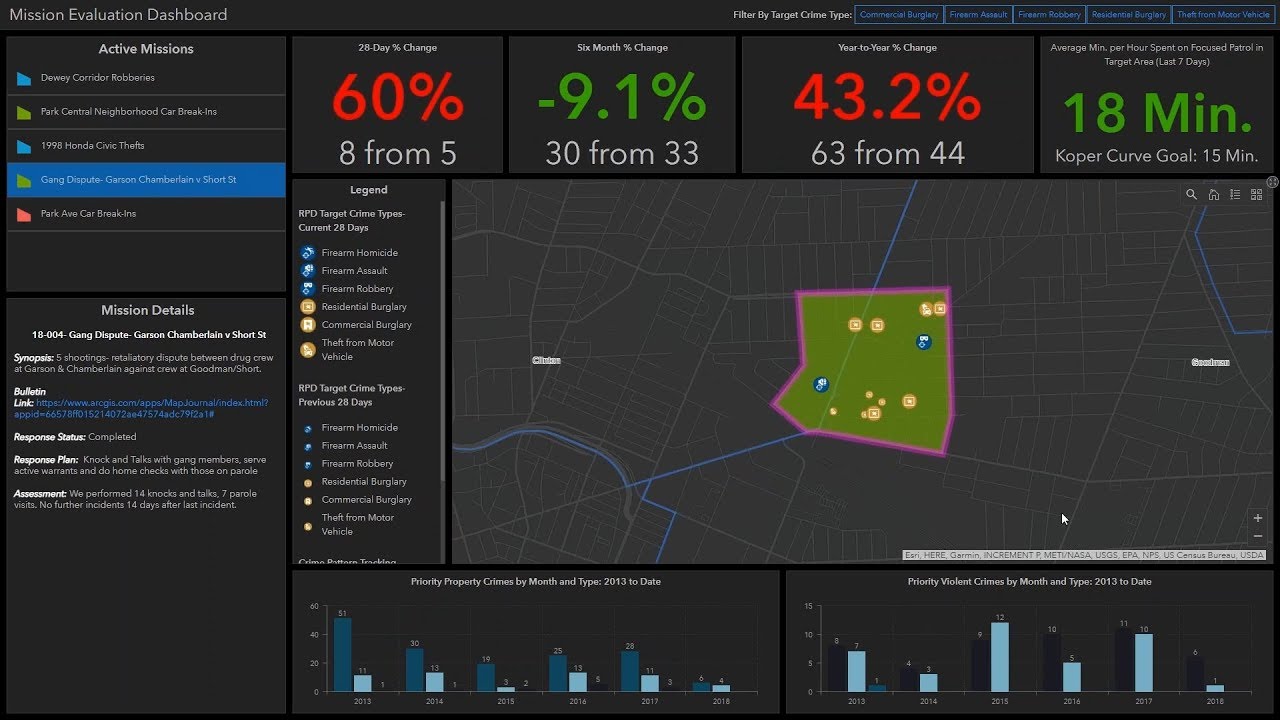
Task: Click current Residential Burglary legend icon
Action: pos(308,307)
